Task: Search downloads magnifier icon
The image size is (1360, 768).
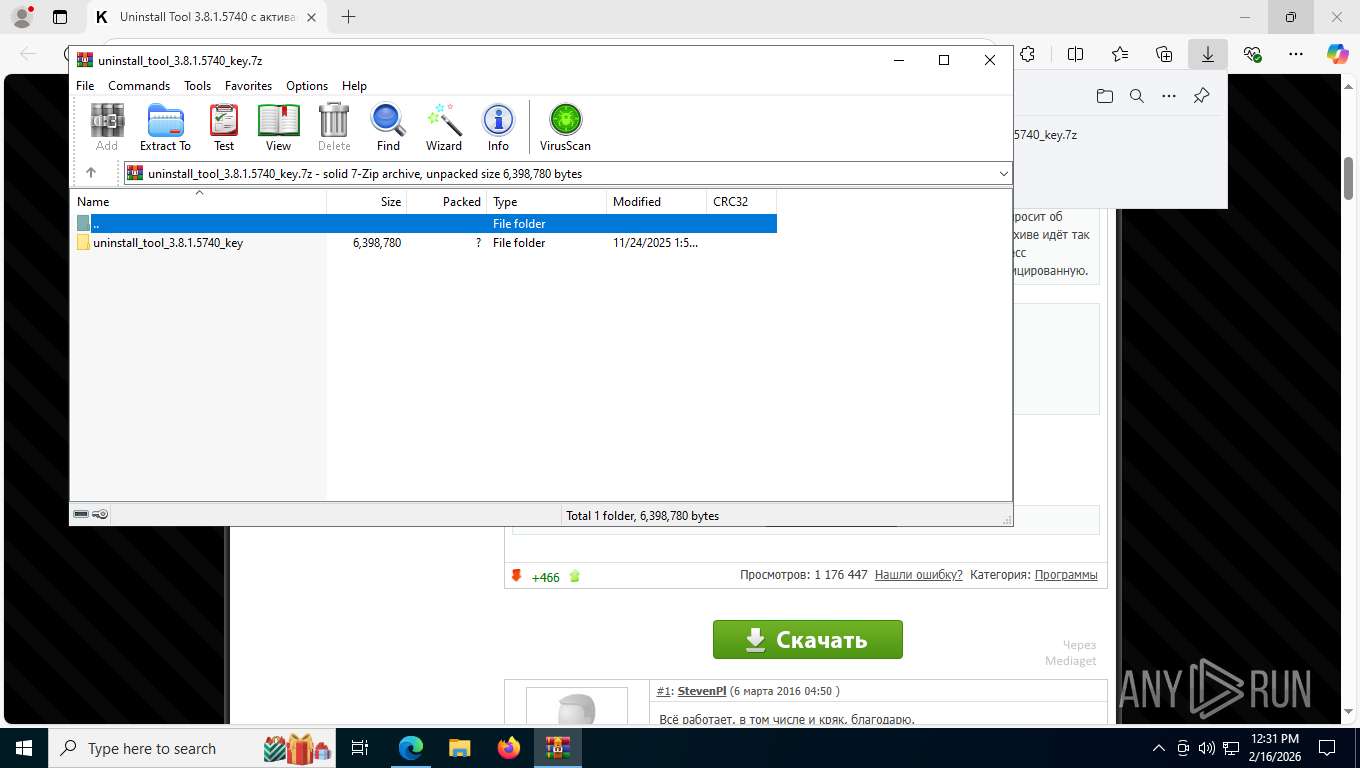Action: [1136, 96]
